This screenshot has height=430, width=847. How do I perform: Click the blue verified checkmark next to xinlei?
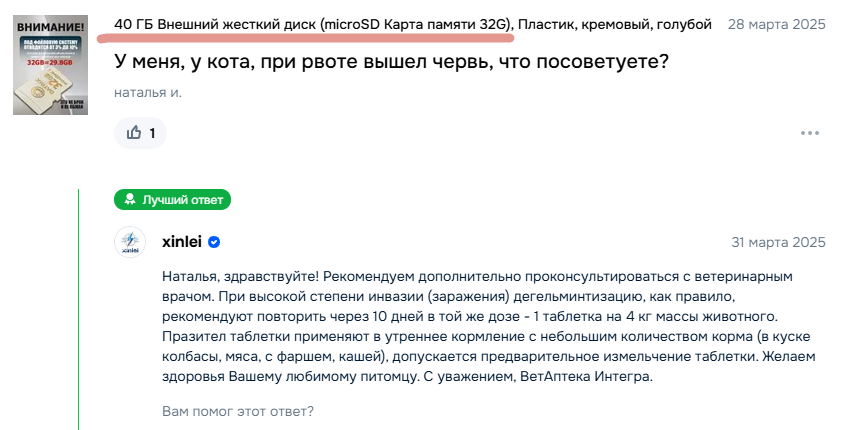(214, 242)
